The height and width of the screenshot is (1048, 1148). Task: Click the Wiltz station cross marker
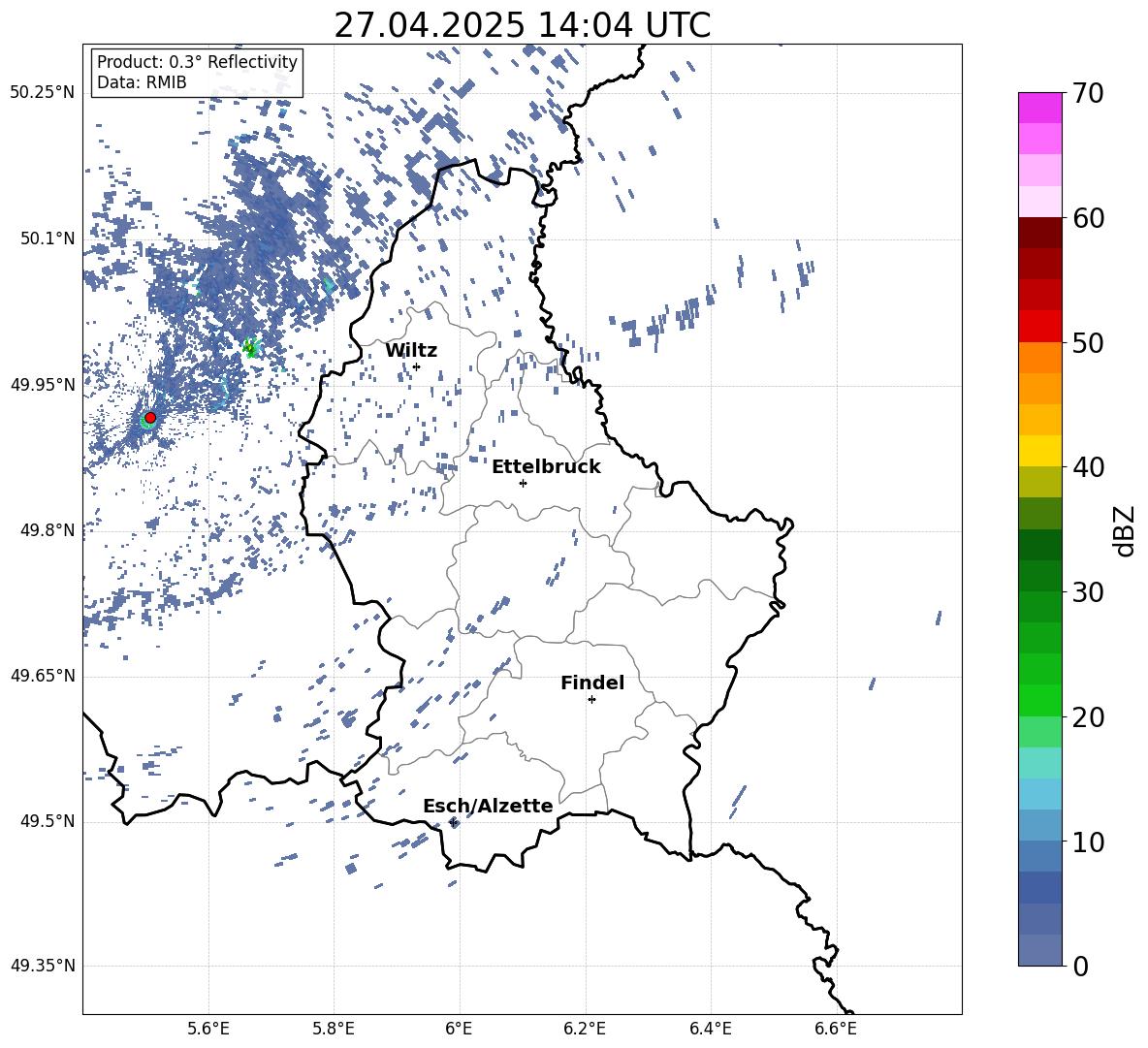tap(417, 366)
